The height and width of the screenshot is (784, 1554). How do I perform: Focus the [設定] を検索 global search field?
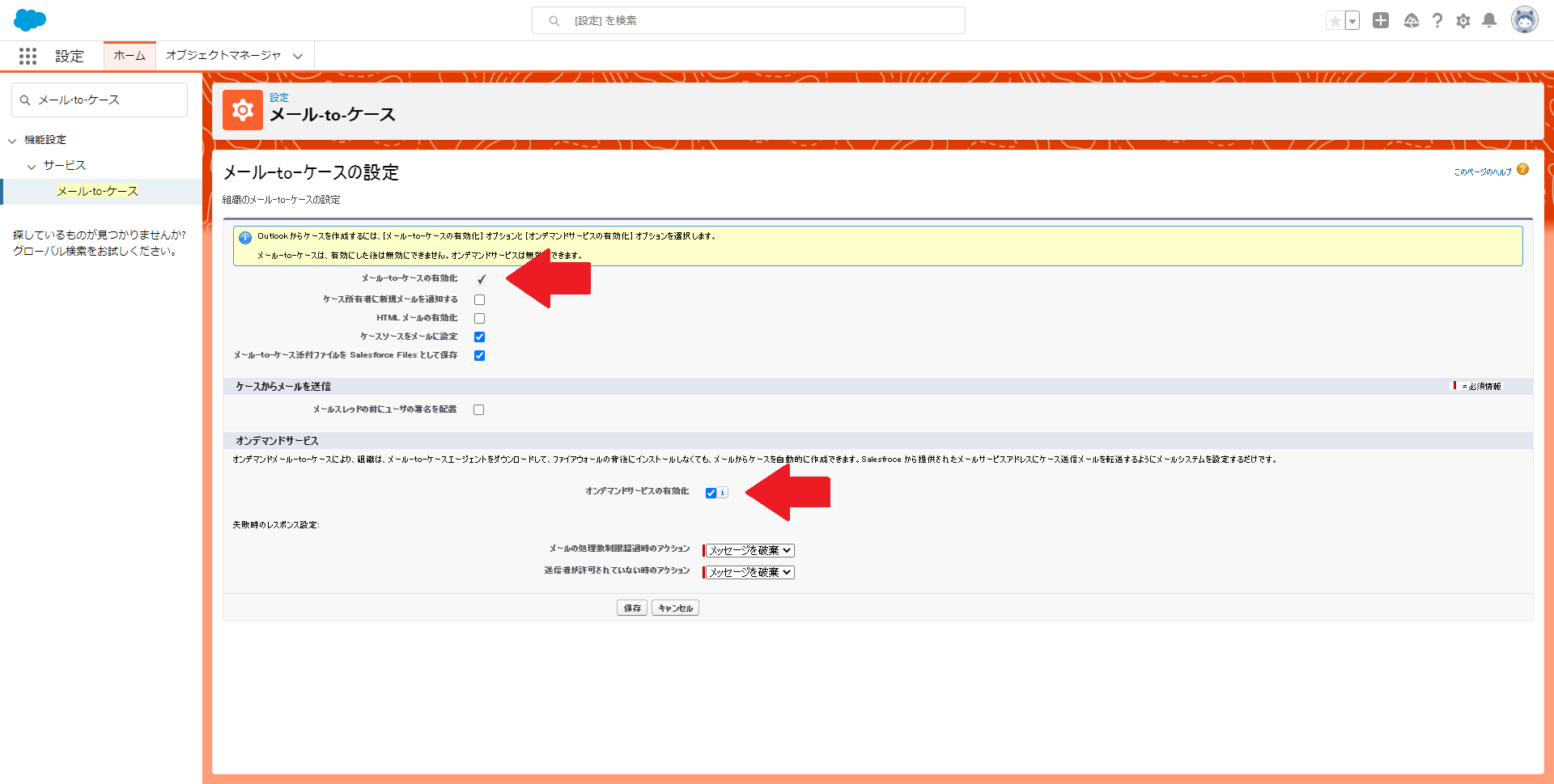point(749,21)
